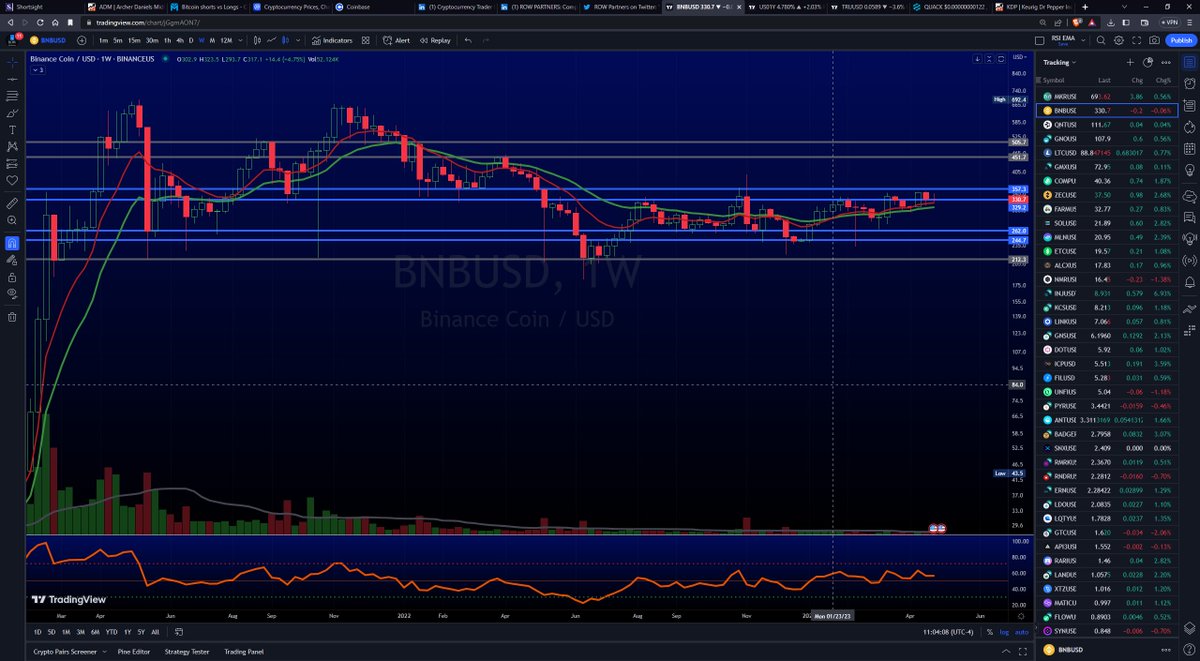Delete drawings with the trash icon

point(11,317)
